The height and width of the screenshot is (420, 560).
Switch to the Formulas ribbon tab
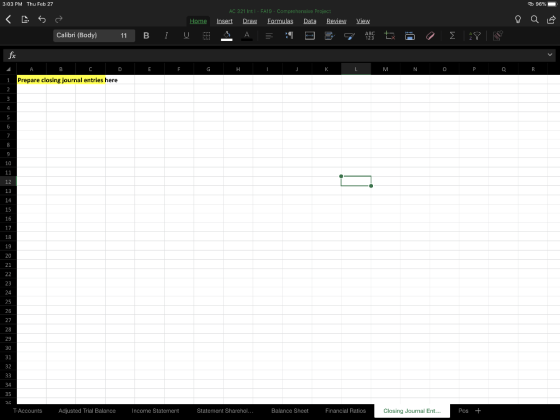tap(280, 21)
